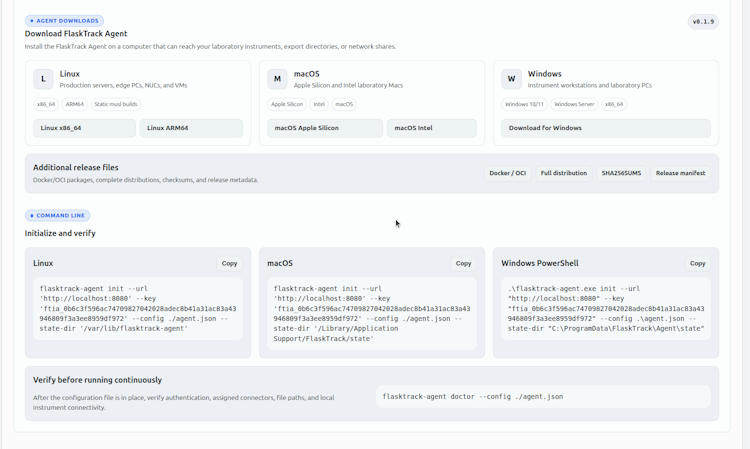This screenshot has width=750, height=449.
Task: Click 'Windows PowerShell' command panel title
Action: (540, 263)
